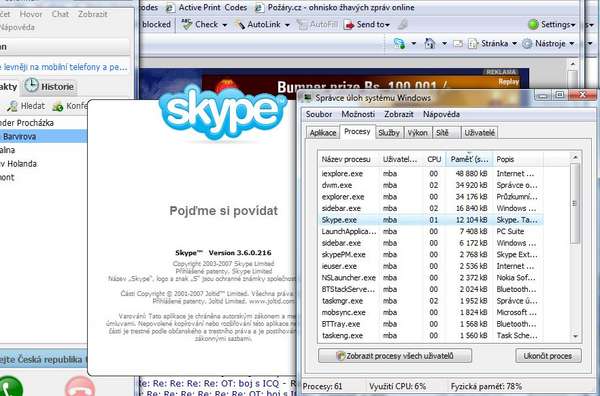Viewport: 600px width, 396px height.
Task: Select the dwm.exe process row
Action: (x=430, y=185)
